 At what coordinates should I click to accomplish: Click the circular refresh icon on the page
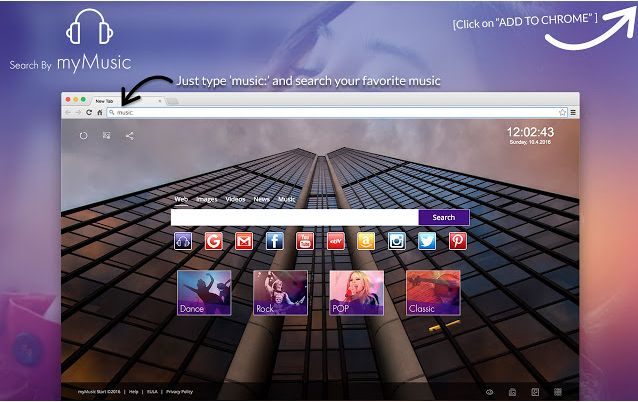[x=83, y=136]
